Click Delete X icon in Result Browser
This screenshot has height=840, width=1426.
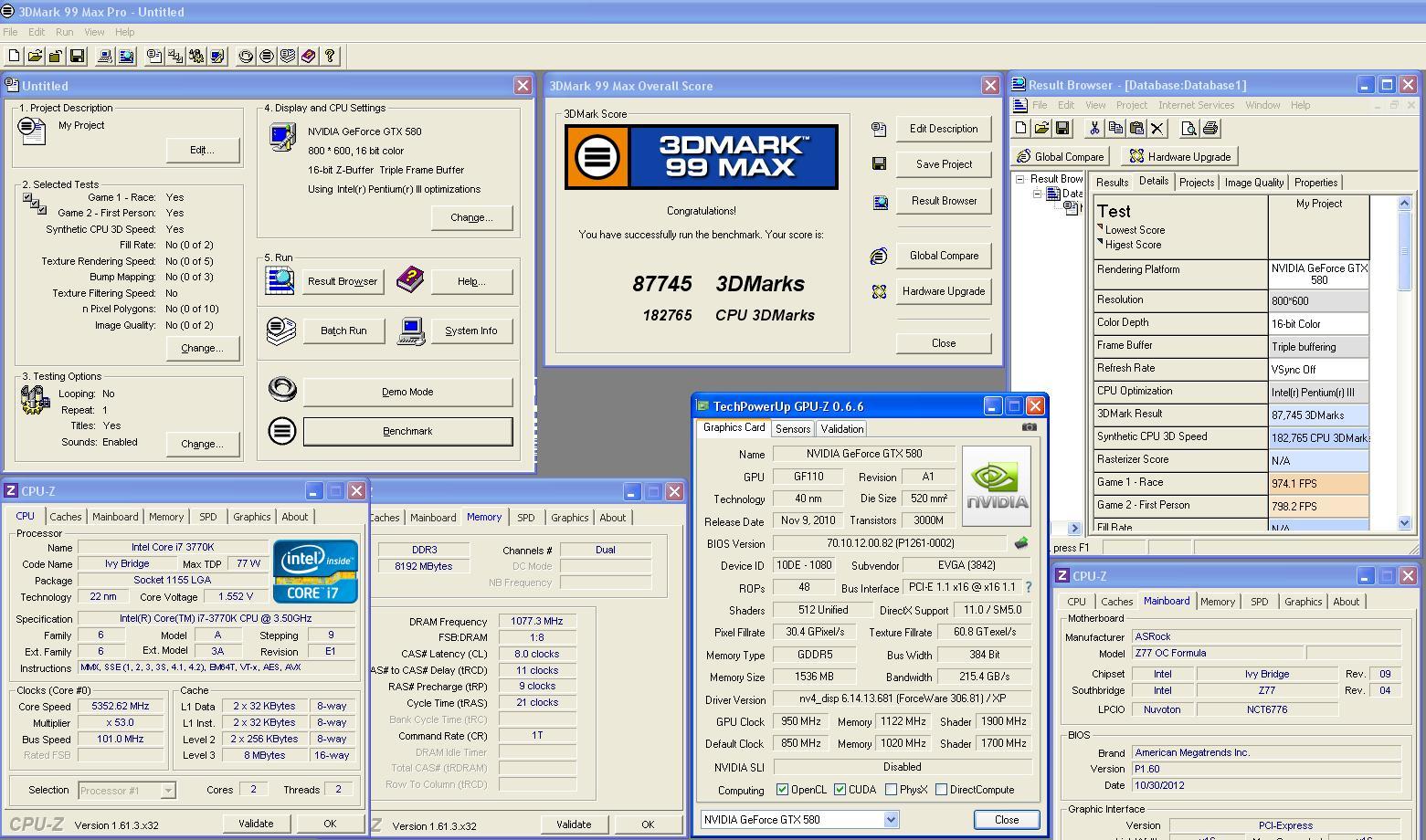pos(1157,129)
